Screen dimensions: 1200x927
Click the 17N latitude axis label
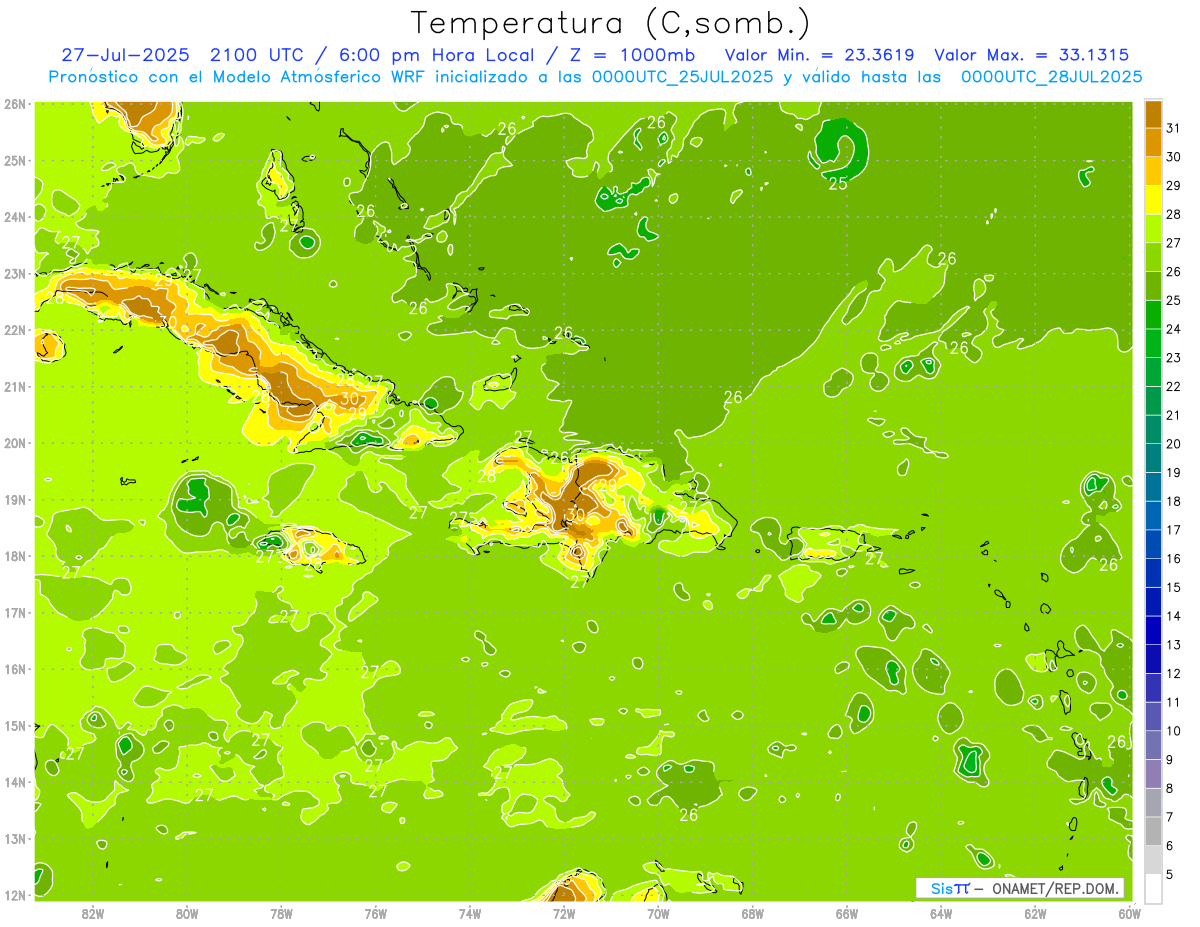15,612
